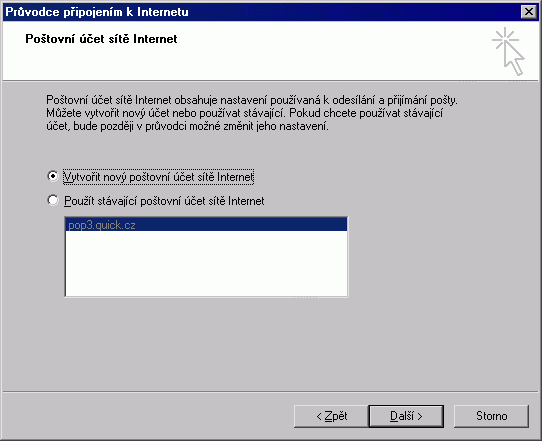Screen dimensions: 542x441
Task: Click the greater-than arrow on the Další button
Action: point(420,416)
